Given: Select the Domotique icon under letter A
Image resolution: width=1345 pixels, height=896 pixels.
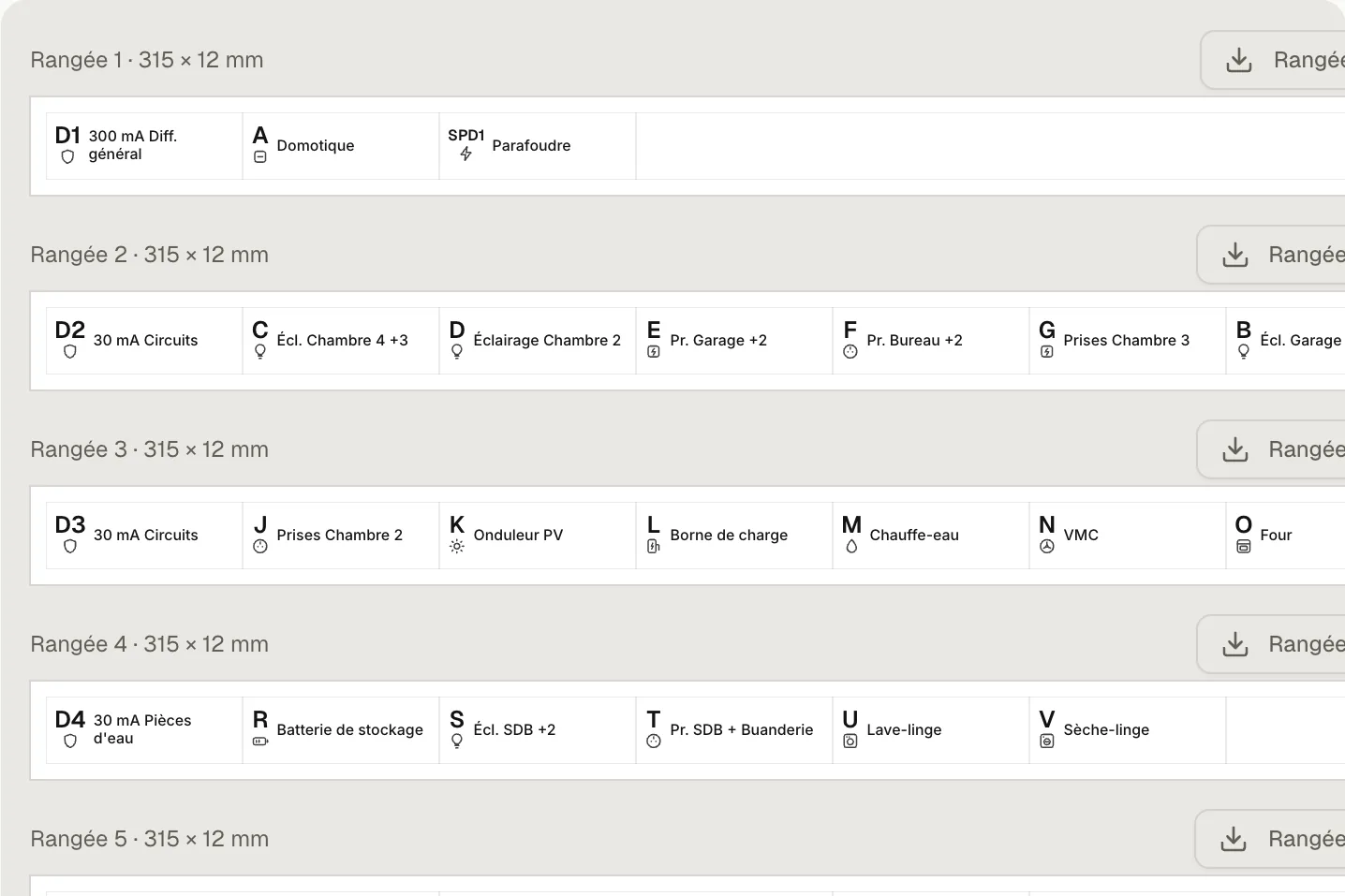Looking at the screenshot, I should coord(260,157).
